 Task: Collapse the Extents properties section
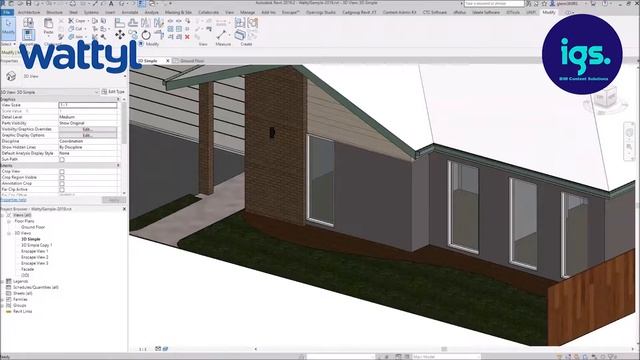(118, 166)
